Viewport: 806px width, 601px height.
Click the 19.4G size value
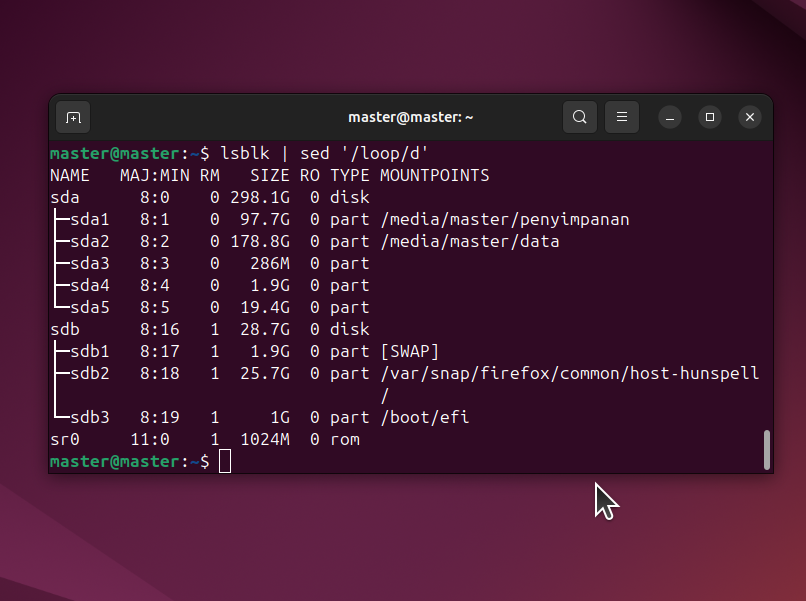coord(265,308)
